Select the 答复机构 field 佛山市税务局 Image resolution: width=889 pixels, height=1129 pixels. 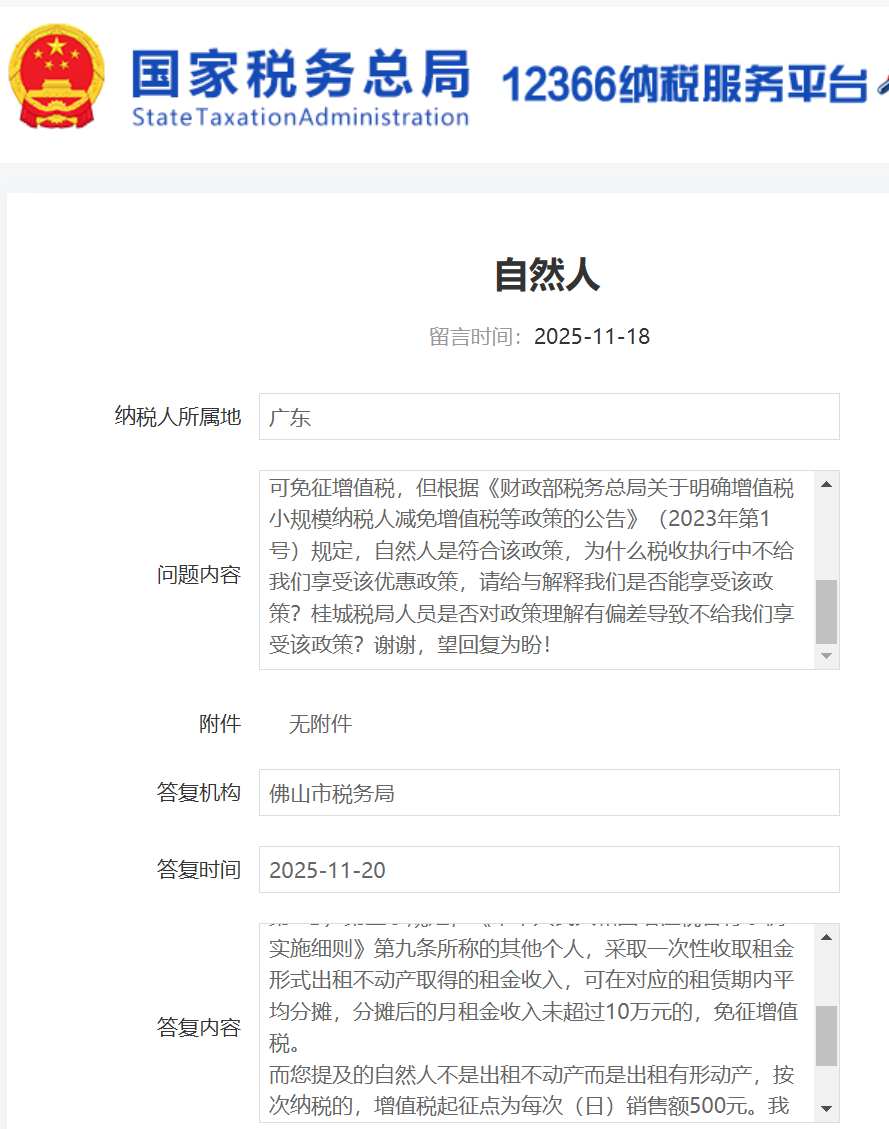coord(548,793)
